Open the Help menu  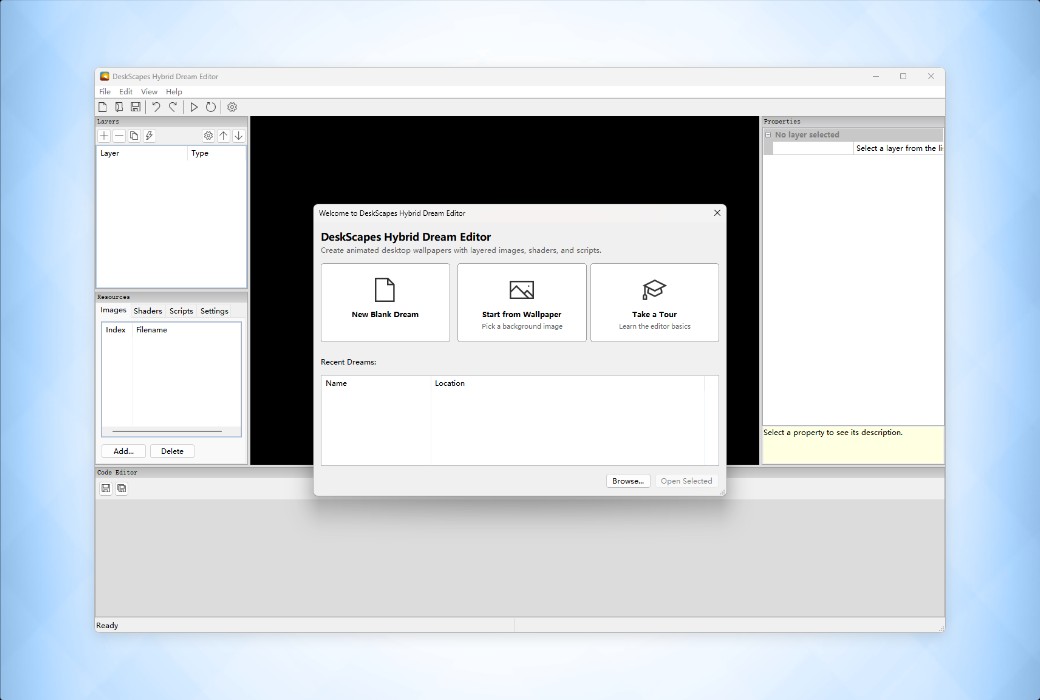click(174, 92)
